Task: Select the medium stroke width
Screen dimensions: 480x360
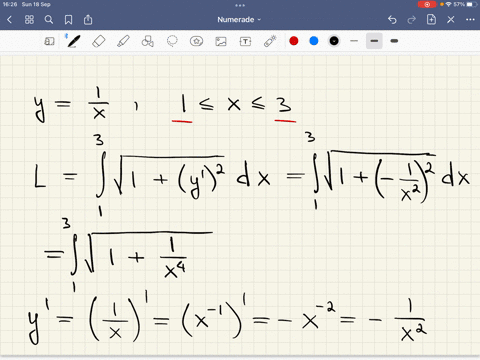Action: click(x=374, y=41)
